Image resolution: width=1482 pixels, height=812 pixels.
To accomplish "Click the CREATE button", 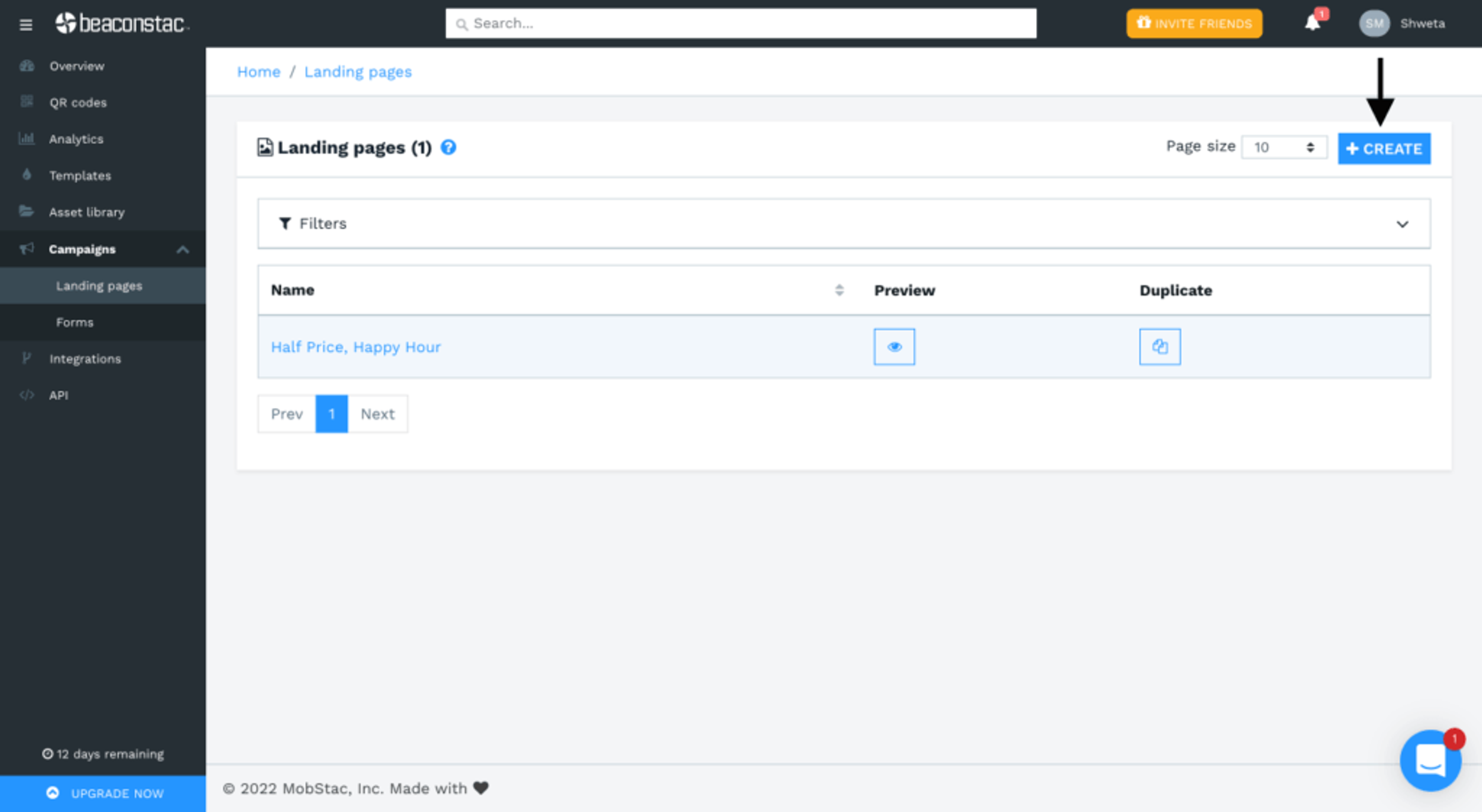I will (x=1384, y=149).
